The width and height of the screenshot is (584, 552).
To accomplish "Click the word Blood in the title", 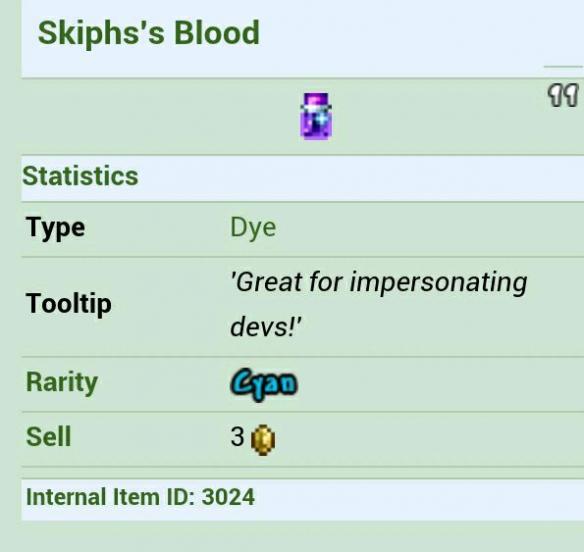I will pyautogui.click(x=217, y=33).
